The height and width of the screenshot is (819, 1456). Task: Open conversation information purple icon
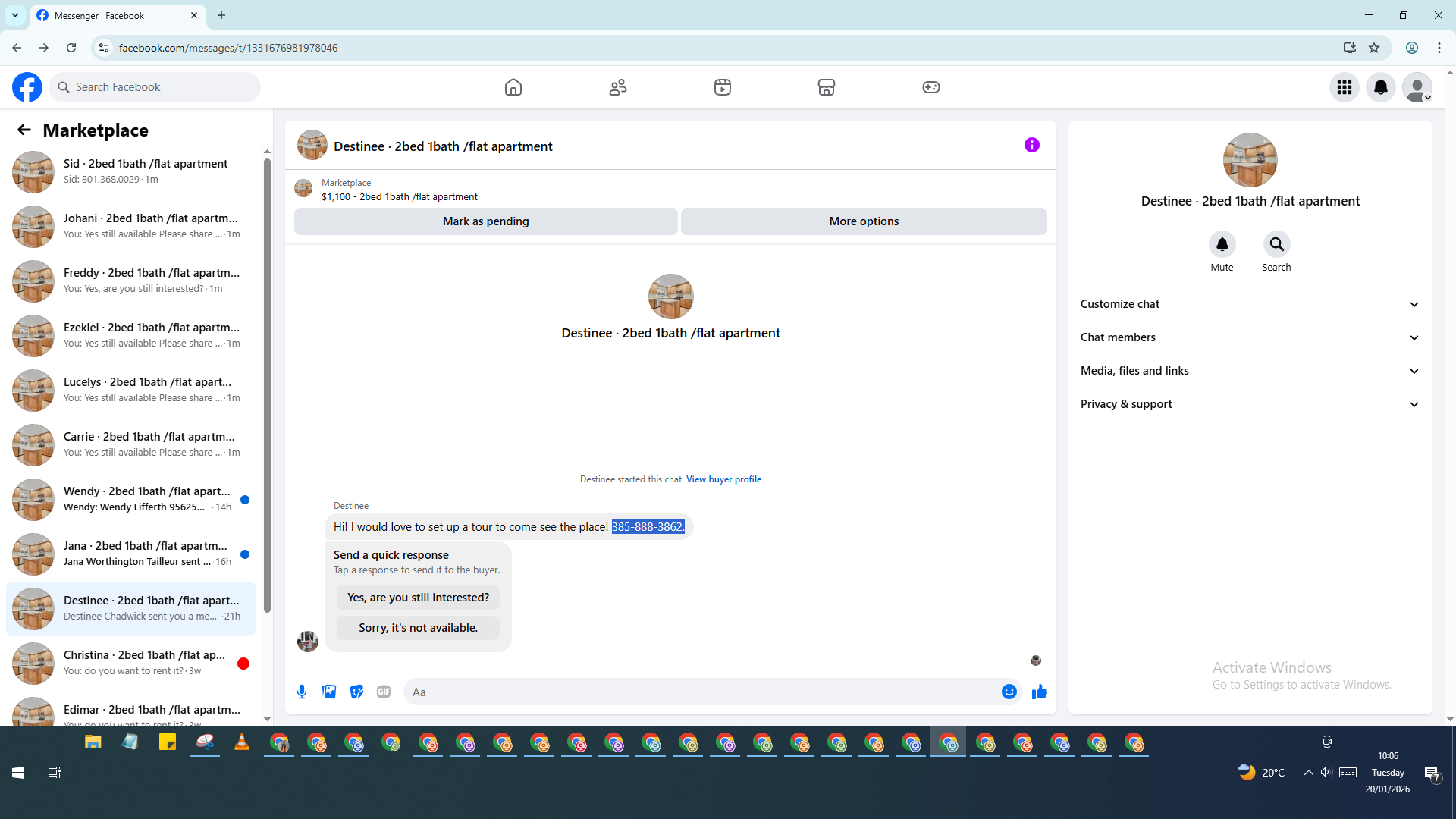(1032, 145)
